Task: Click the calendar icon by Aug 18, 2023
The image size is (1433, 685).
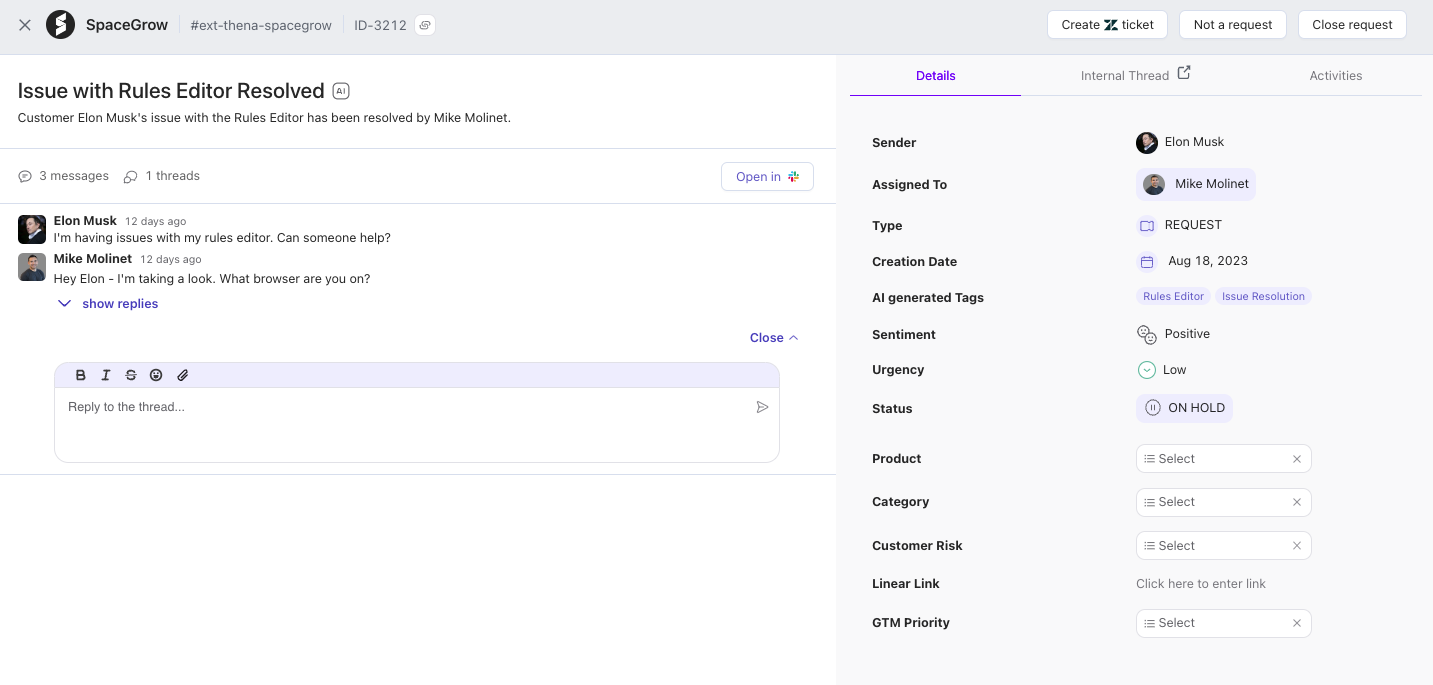Action: click(1147, 262)
